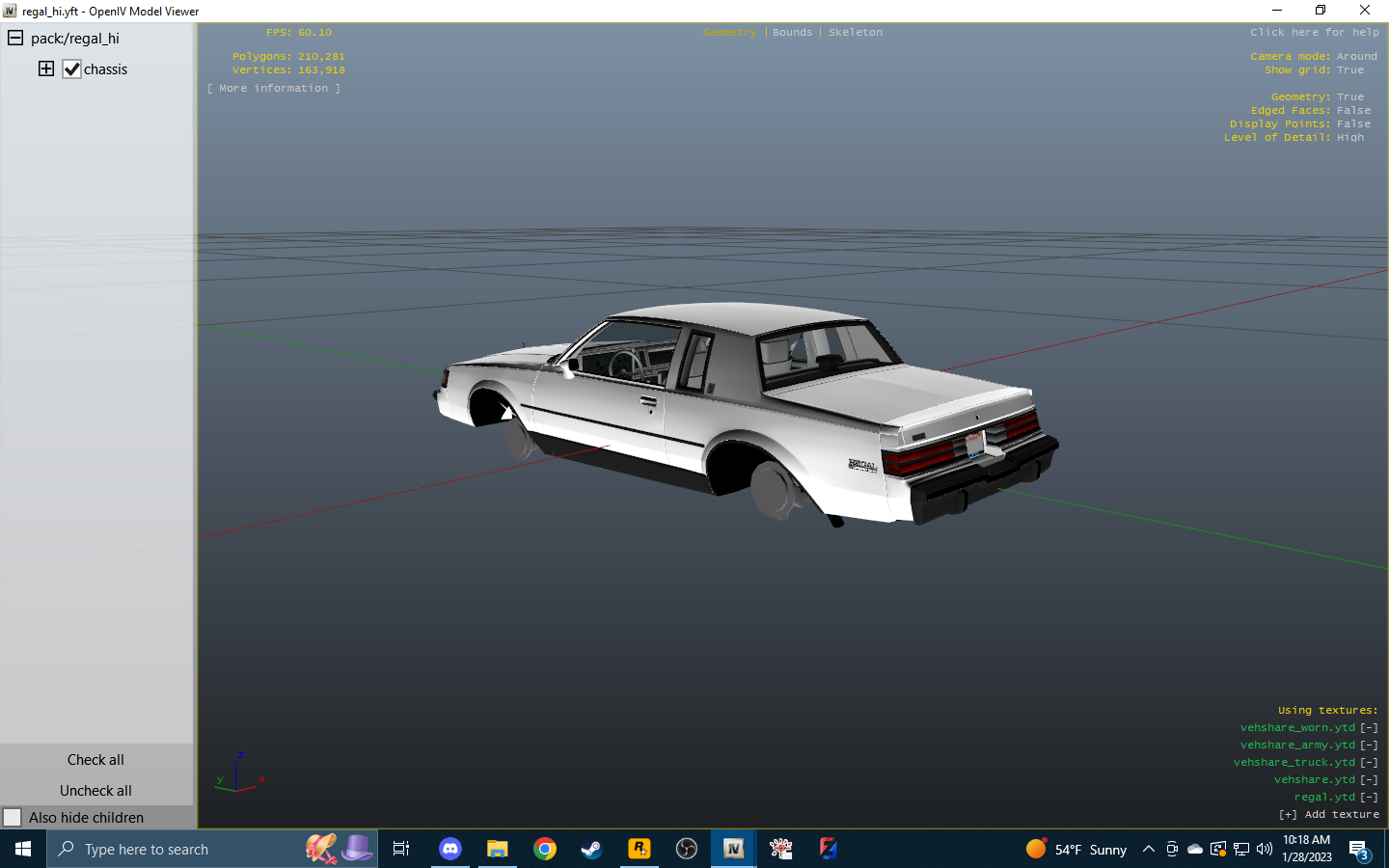Launch Google Chrome from the taskbar
The image size is (1389, 868).
point(545,849)
